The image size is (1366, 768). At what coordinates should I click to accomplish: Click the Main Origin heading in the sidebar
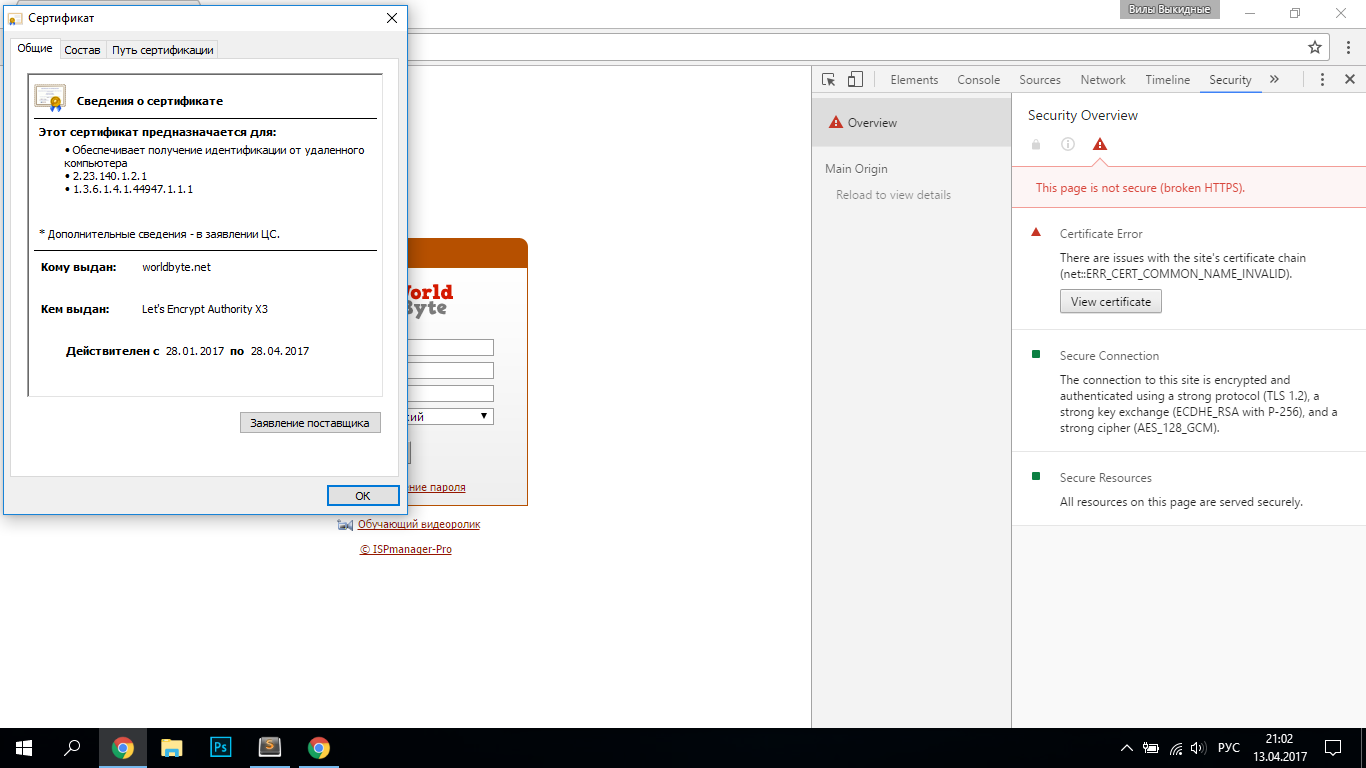pyautogui.click(x=856, y=169)
